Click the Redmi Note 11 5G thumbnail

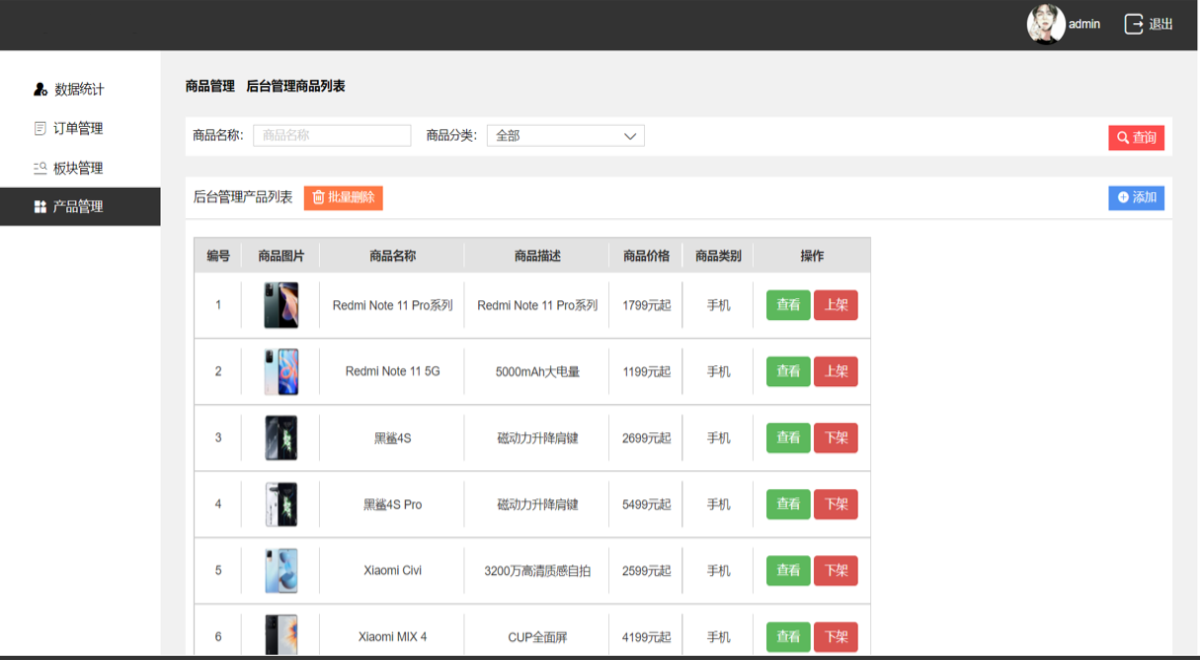coord(281,372)
